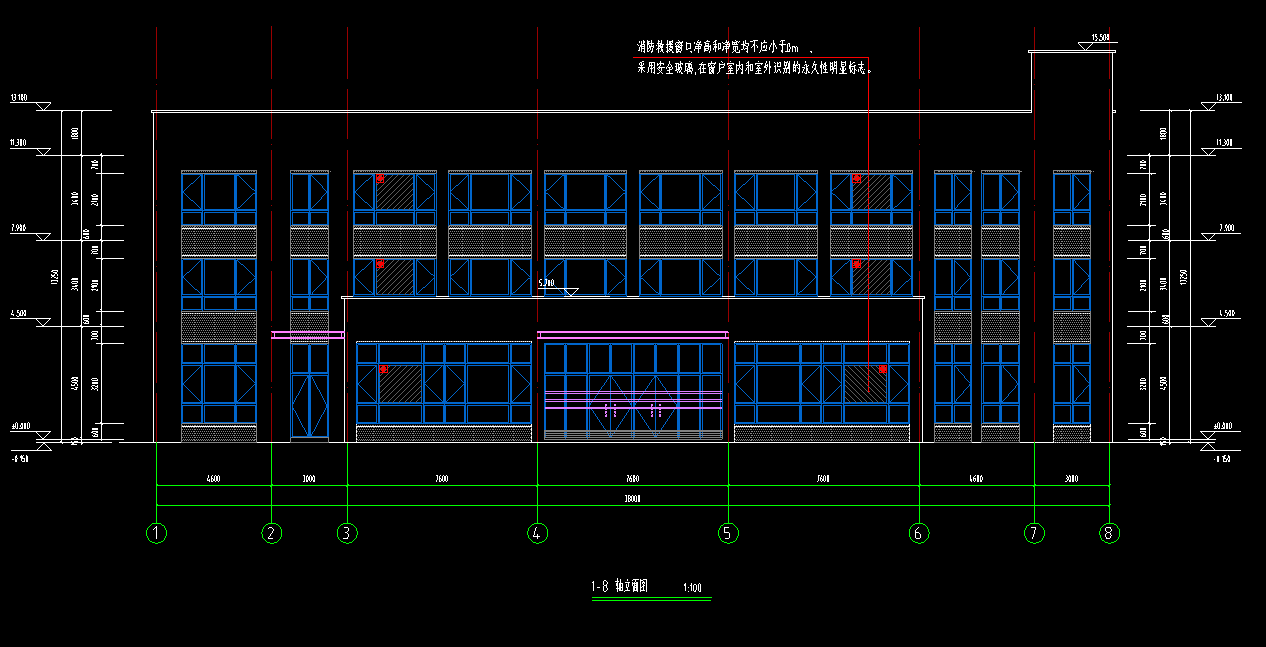Pick the magenta canopy above main entrance
This screenshot has height=647, width=1266.
pos(632,334)
